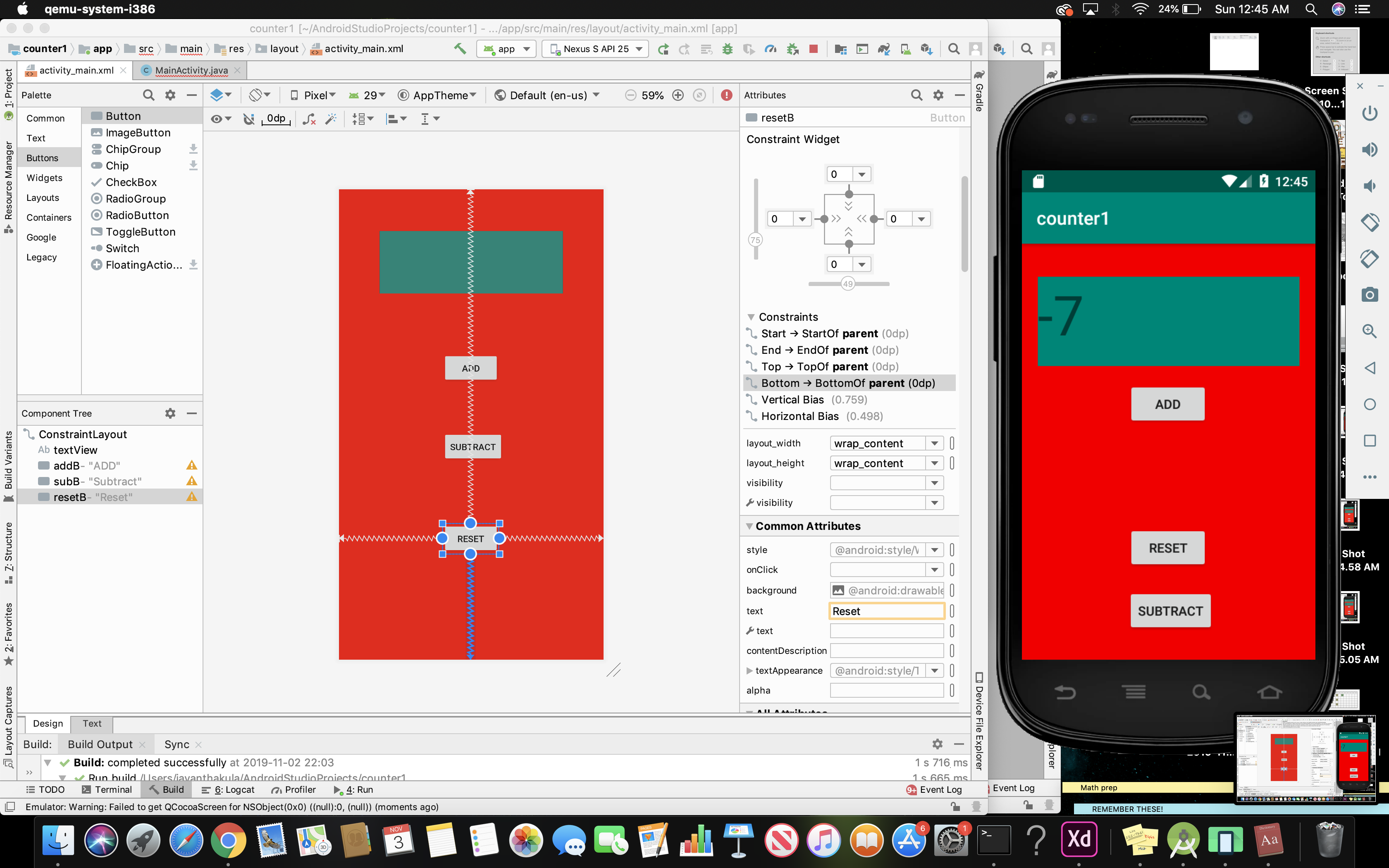Viewport: 1389px width, 868px height.
Task: Toggle the design view options eye icon
Action: 216,119
